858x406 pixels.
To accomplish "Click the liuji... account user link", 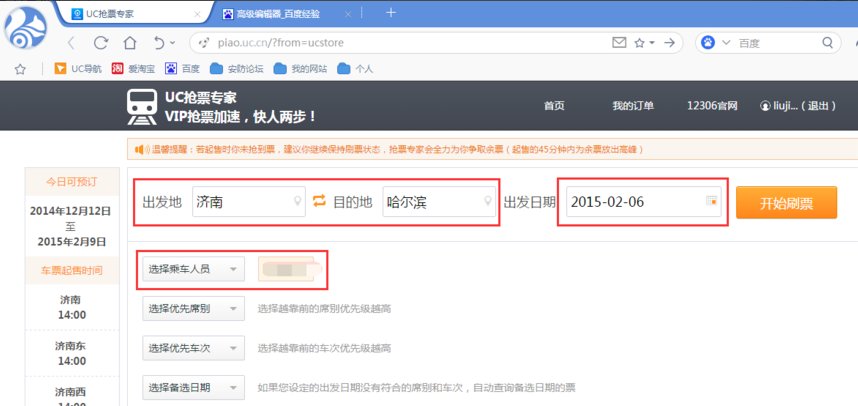I will [779, 106].
